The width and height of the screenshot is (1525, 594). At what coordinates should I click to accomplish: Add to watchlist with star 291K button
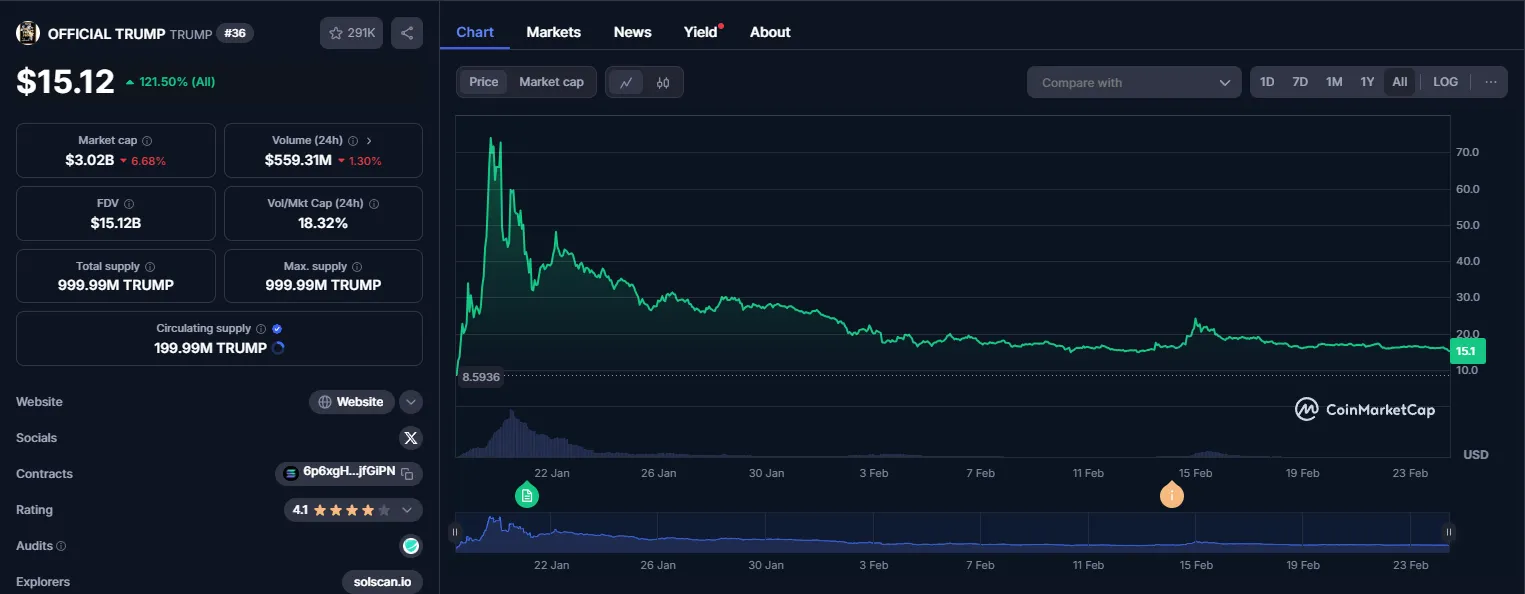pos(351,33)
